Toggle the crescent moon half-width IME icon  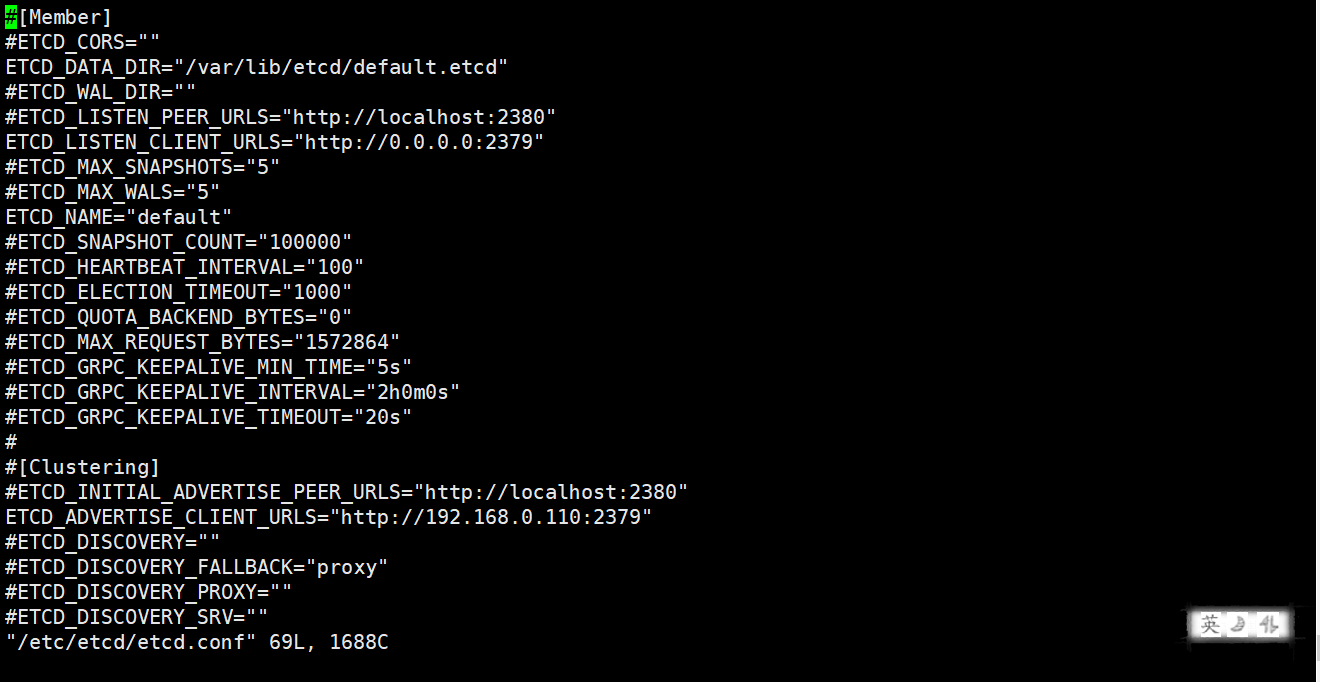(1240, 625)
